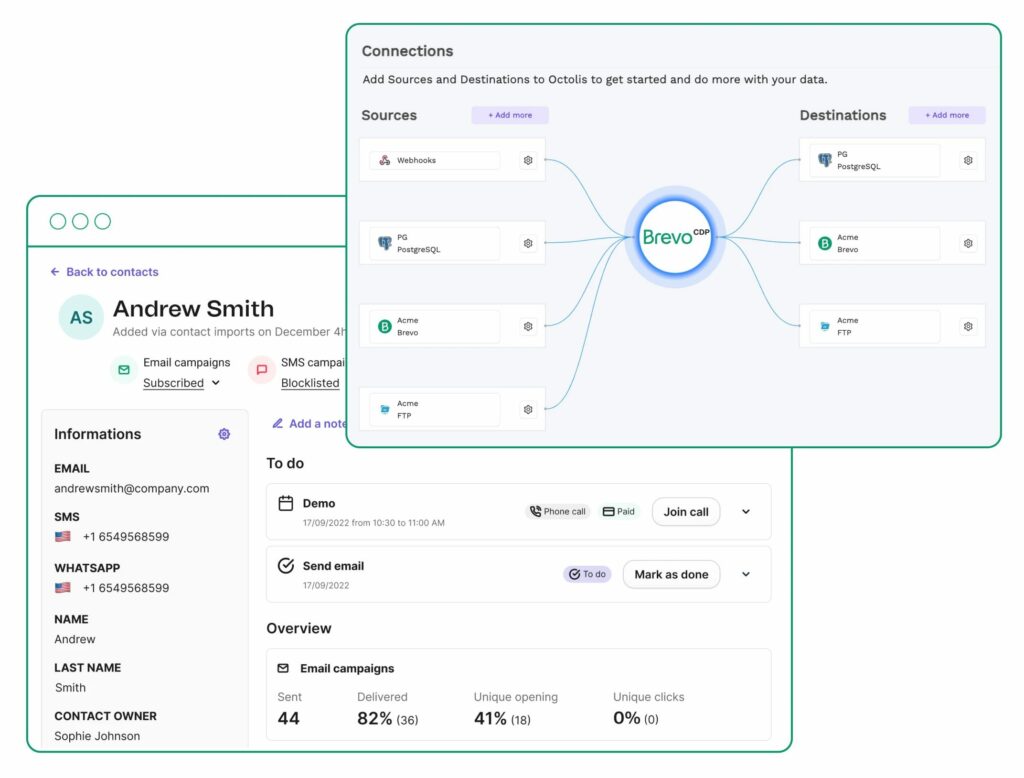The image size is (1024, 778).
Task: Click the Paid tag on Demo
Action: click(618, 511)
